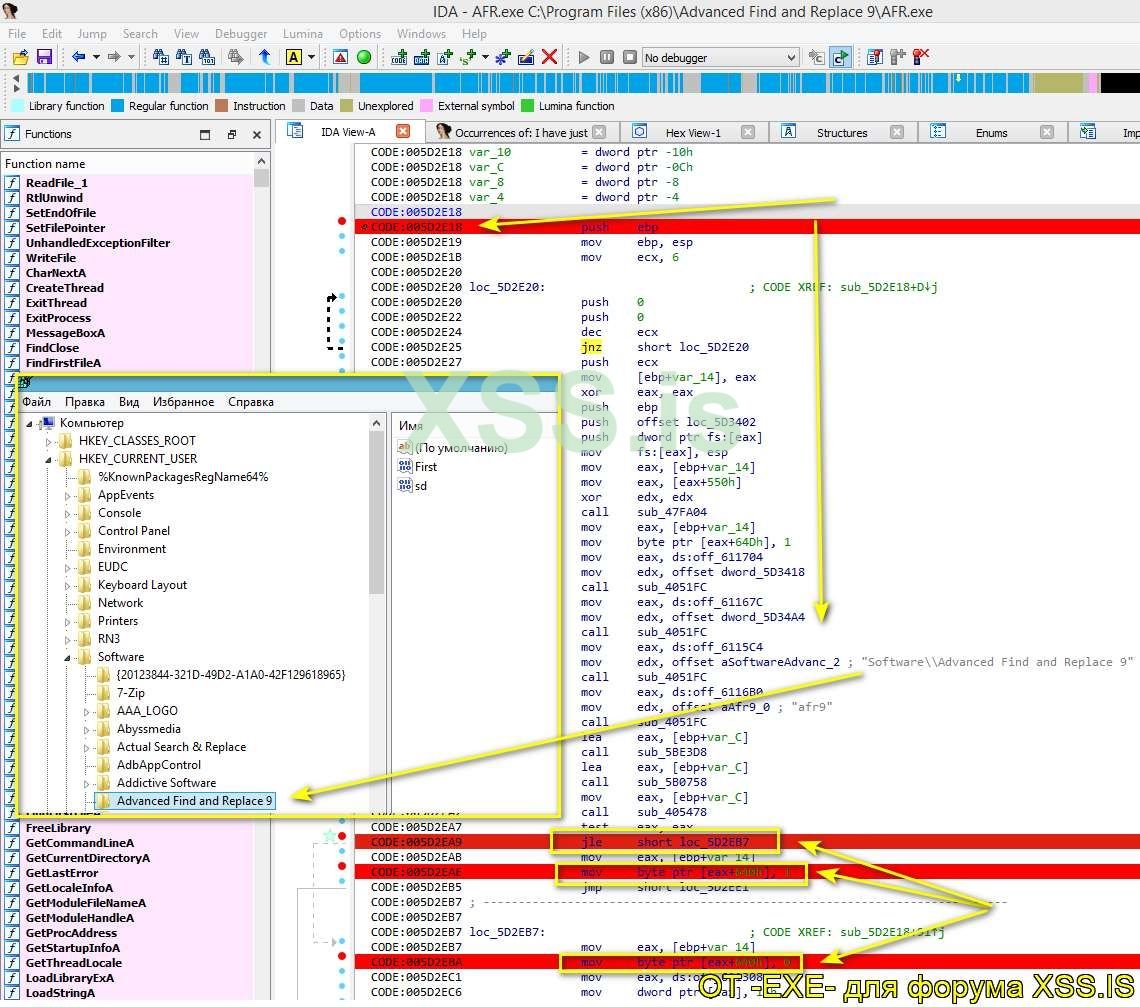Click the green circle toolbar icon
This screenshot has width=1140, height=1007.
click(364, 57)
